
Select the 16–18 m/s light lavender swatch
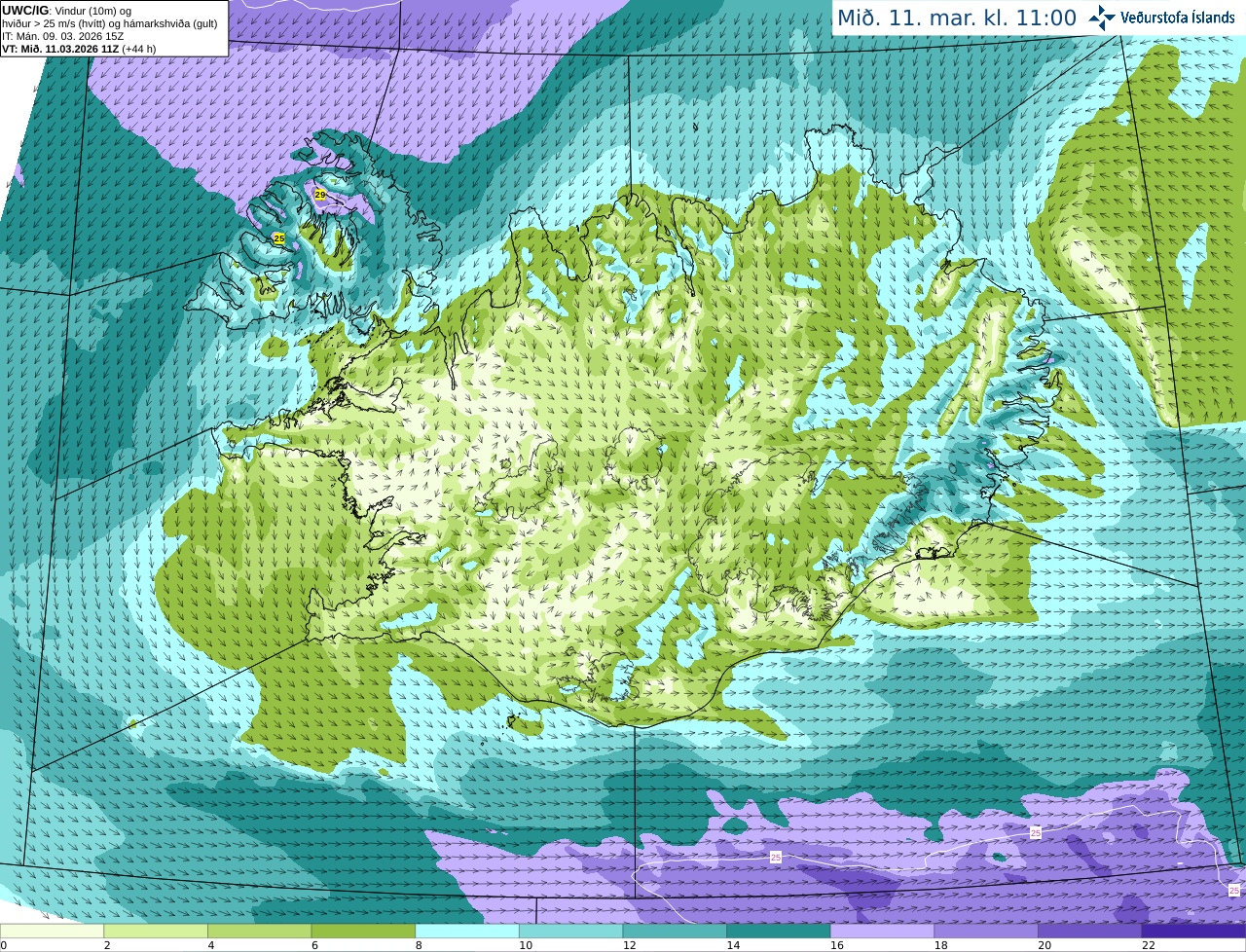tap(882, 932)
